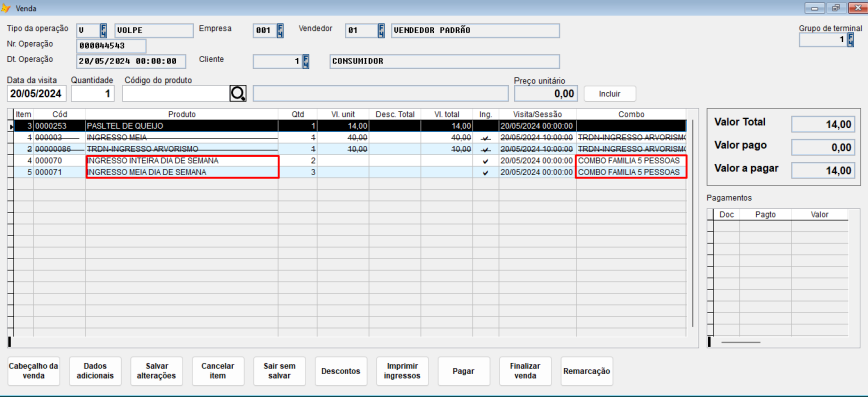The image size is (868, 399).
Task: Toggle Ing. checkmark for INGRESSO INTEIRA row
Action: 485,161
